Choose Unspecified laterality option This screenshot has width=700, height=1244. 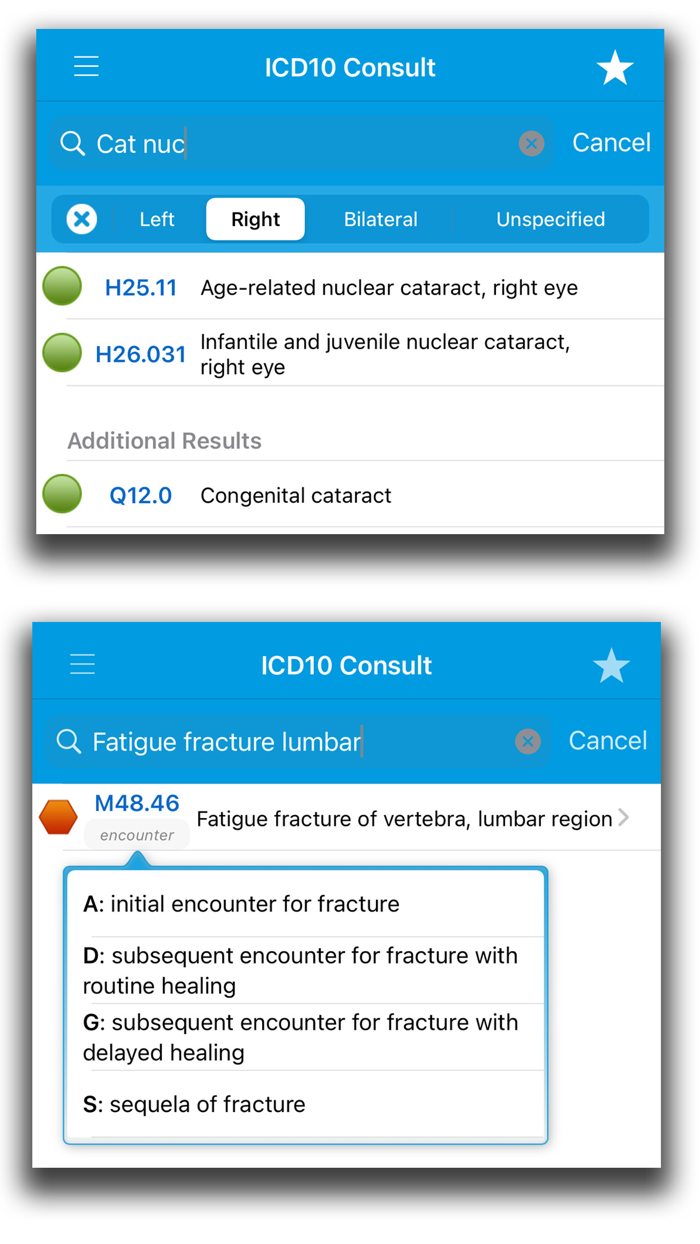pos(548,219)
